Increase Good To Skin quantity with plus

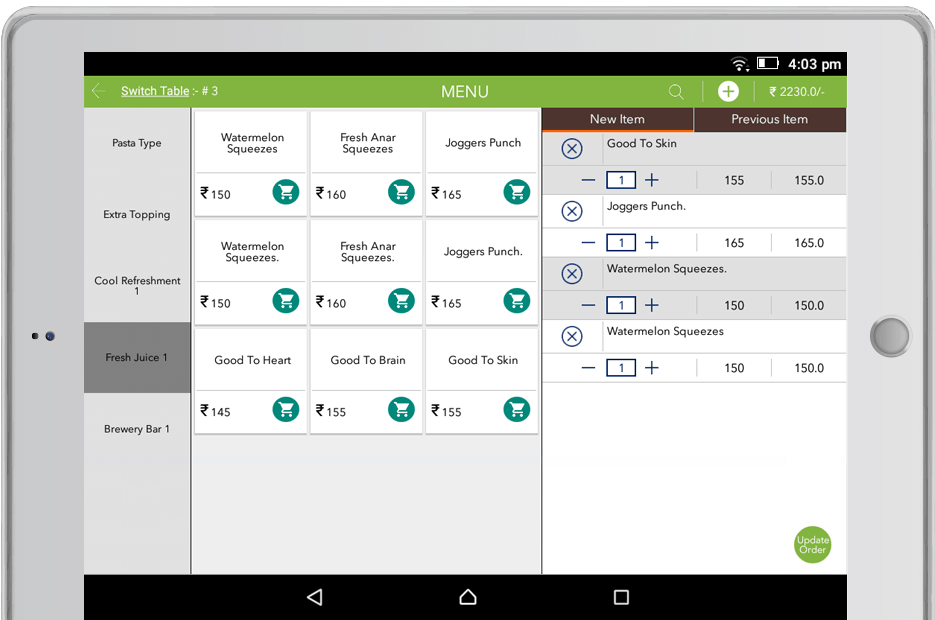[x=652, y=180]
